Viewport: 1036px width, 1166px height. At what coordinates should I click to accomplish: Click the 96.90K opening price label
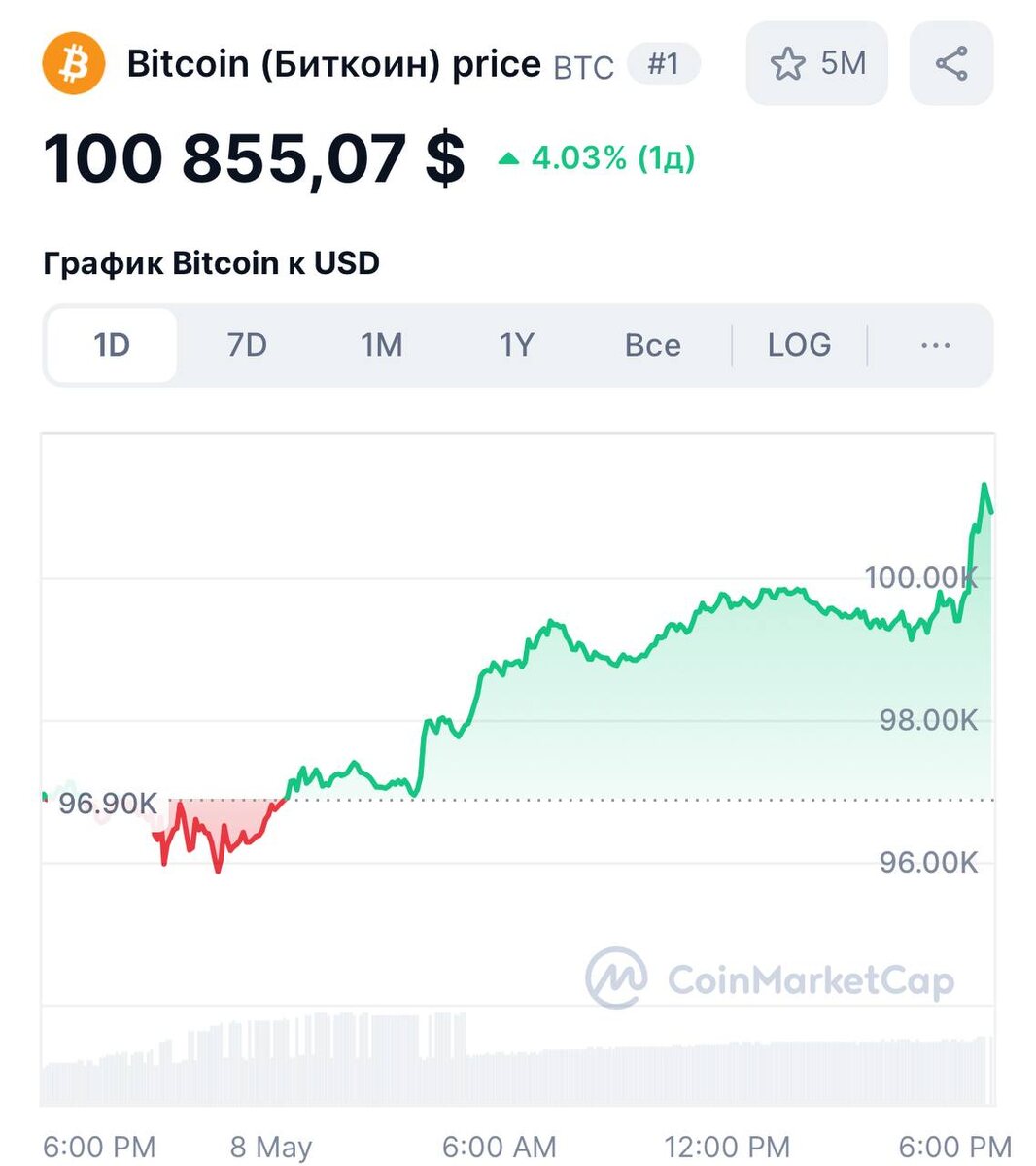pyautogui.click(x=108, y=804)
